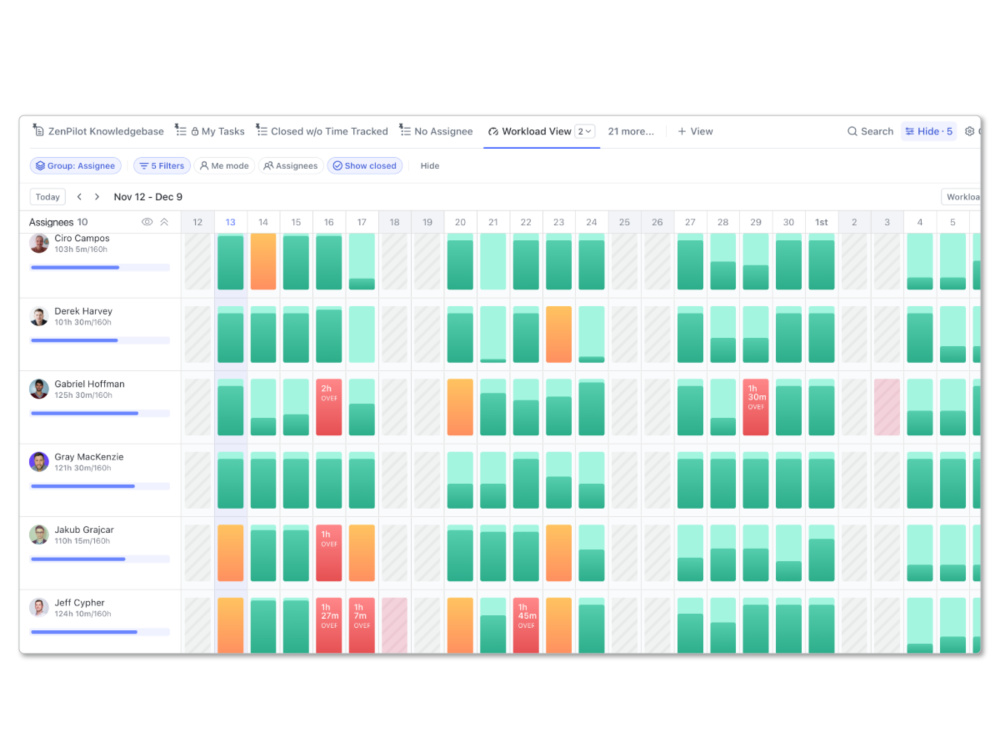The height and width of the screenshot is (750, 1000).
Task: Open Ciro Campos name
Action: pos(82,238)
